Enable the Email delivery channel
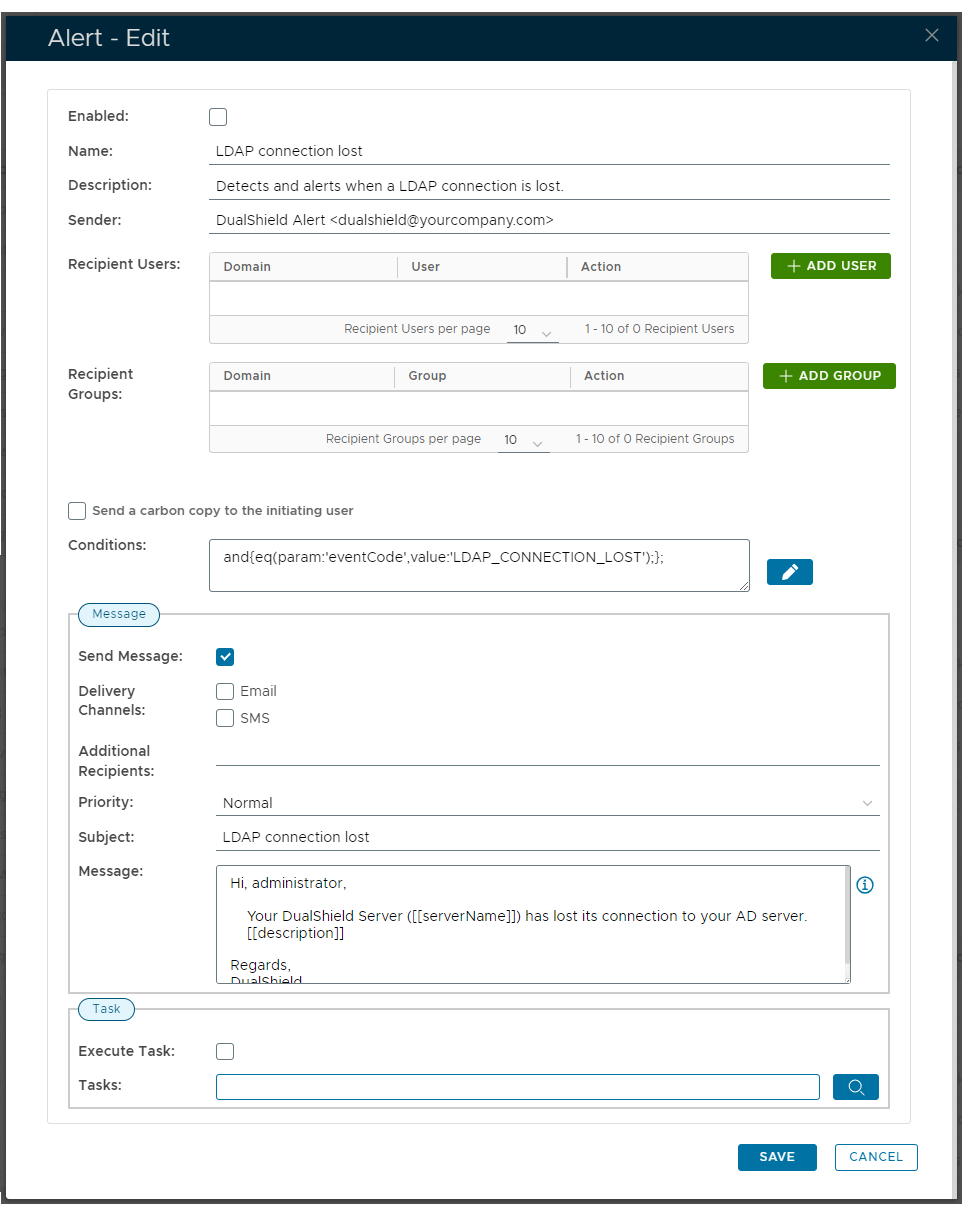Viewport: 965px width, 1205px height. (x=225, y=691)
